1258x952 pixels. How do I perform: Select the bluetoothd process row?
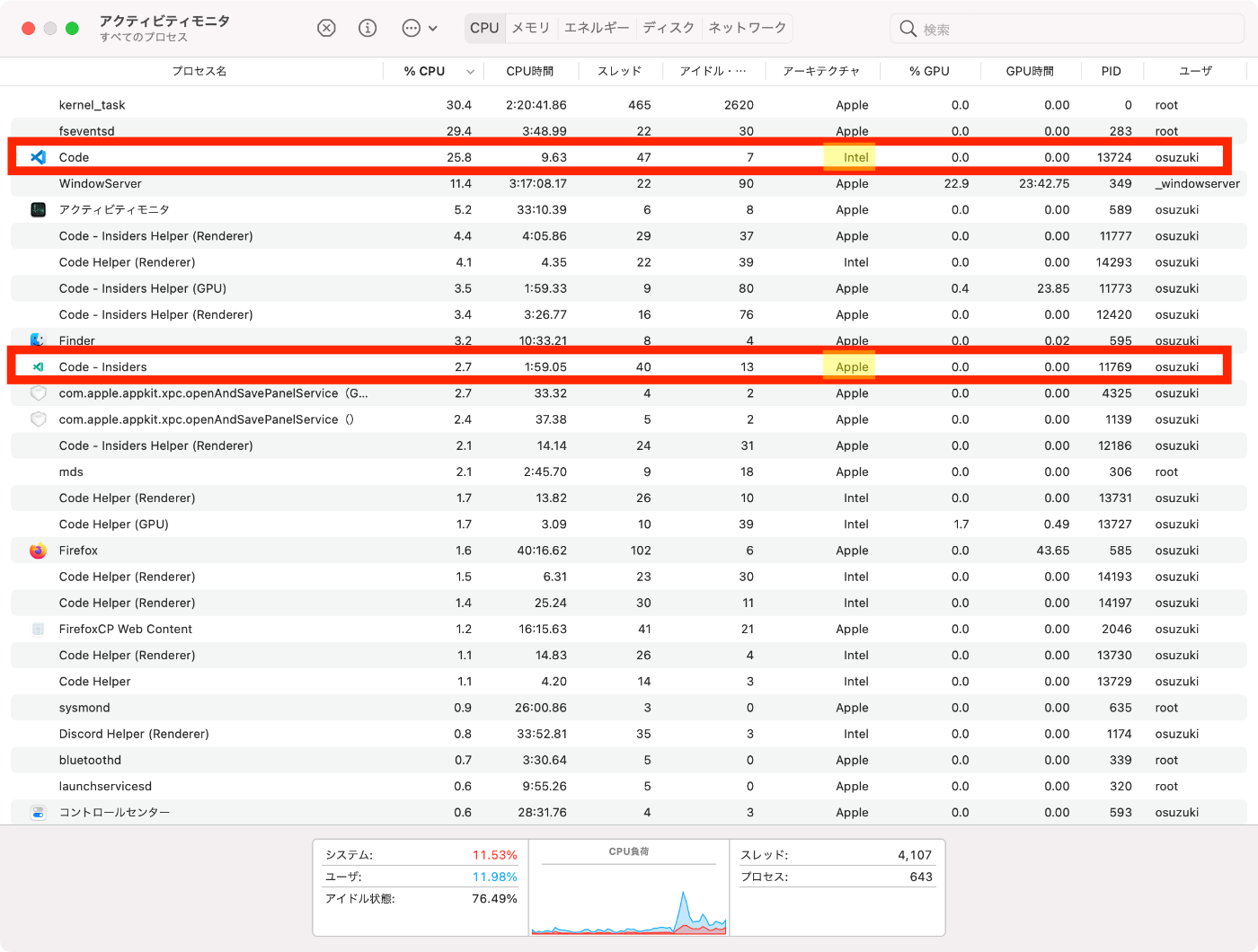click(629, 760)
